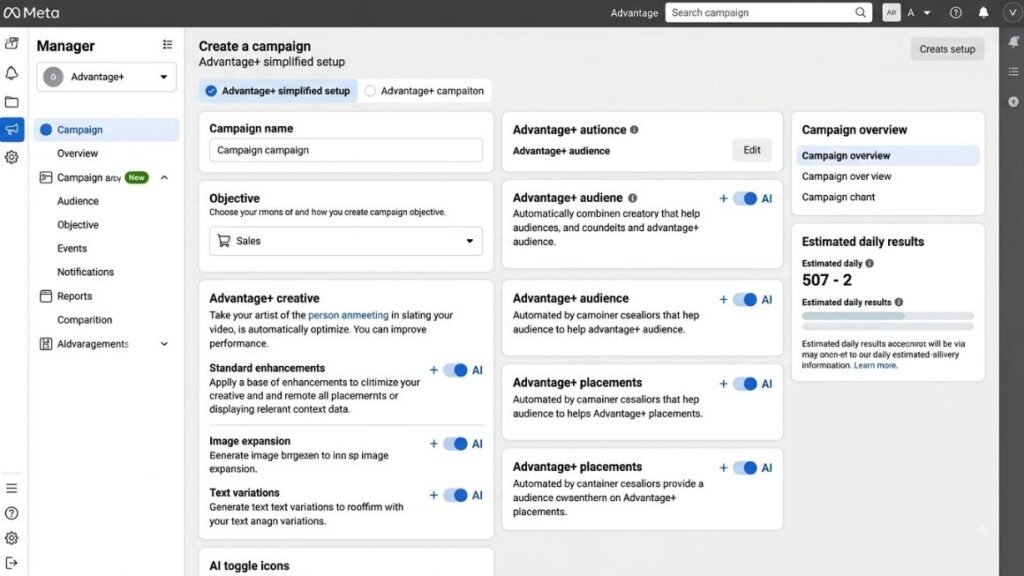This screenshot has height=576, width=1024.
Task: Click the left rail help circle icon
Action: click(12, 513)
